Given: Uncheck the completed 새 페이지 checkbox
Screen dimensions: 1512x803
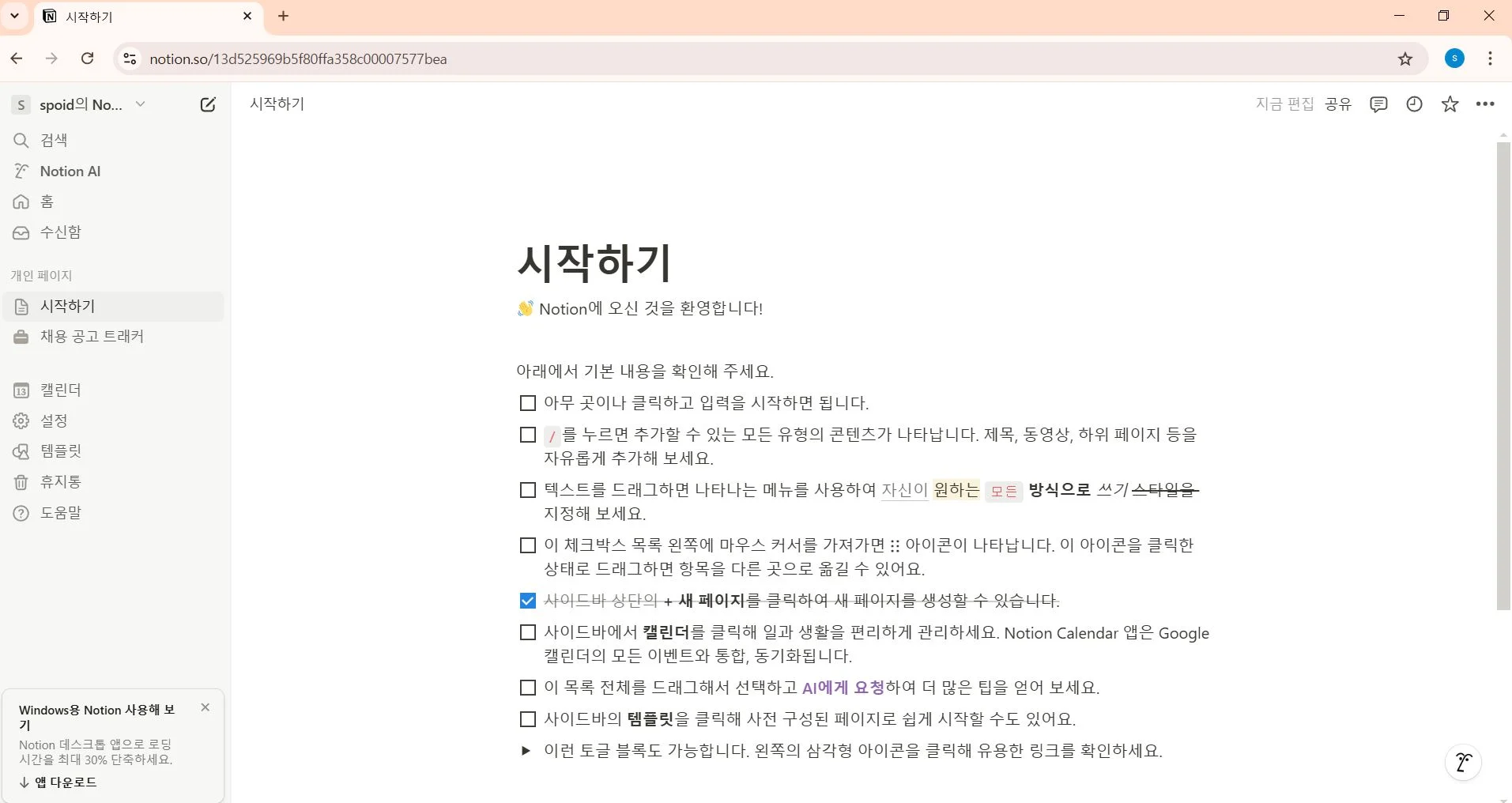Looking at the screenshot, I should [x=526, y=601].
